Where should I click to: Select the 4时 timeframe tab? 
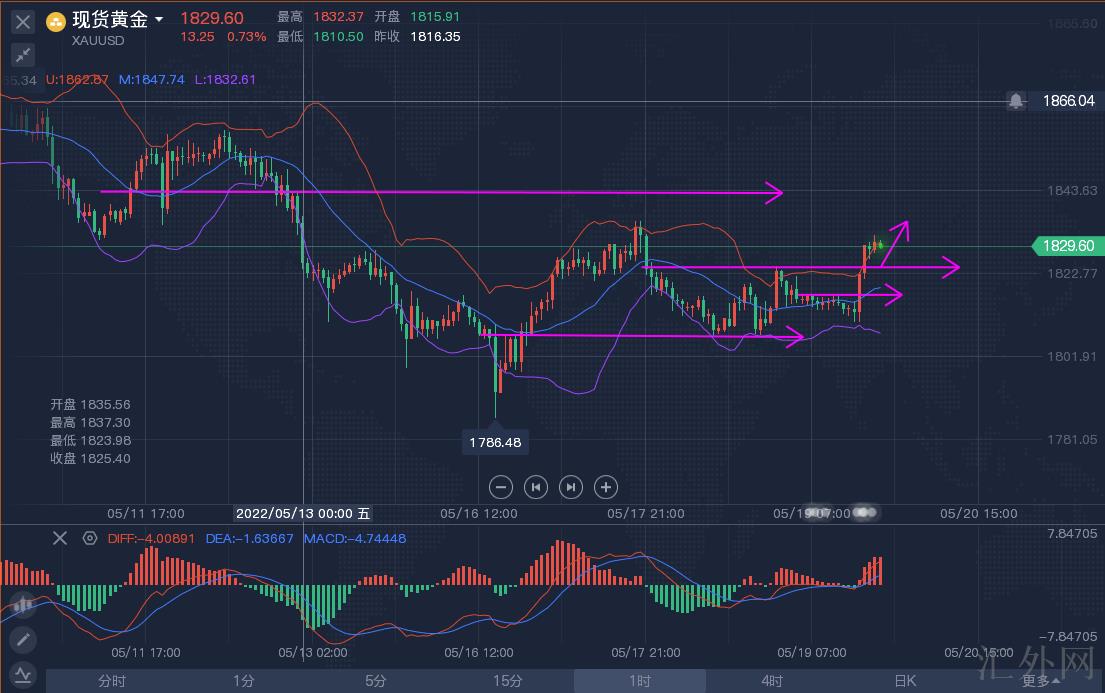click(771, 681)
